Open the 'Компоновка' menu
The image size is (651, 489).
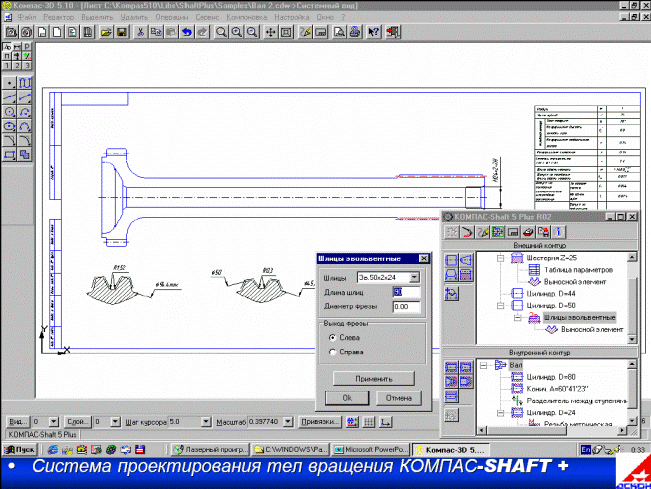tap(247, 17)
